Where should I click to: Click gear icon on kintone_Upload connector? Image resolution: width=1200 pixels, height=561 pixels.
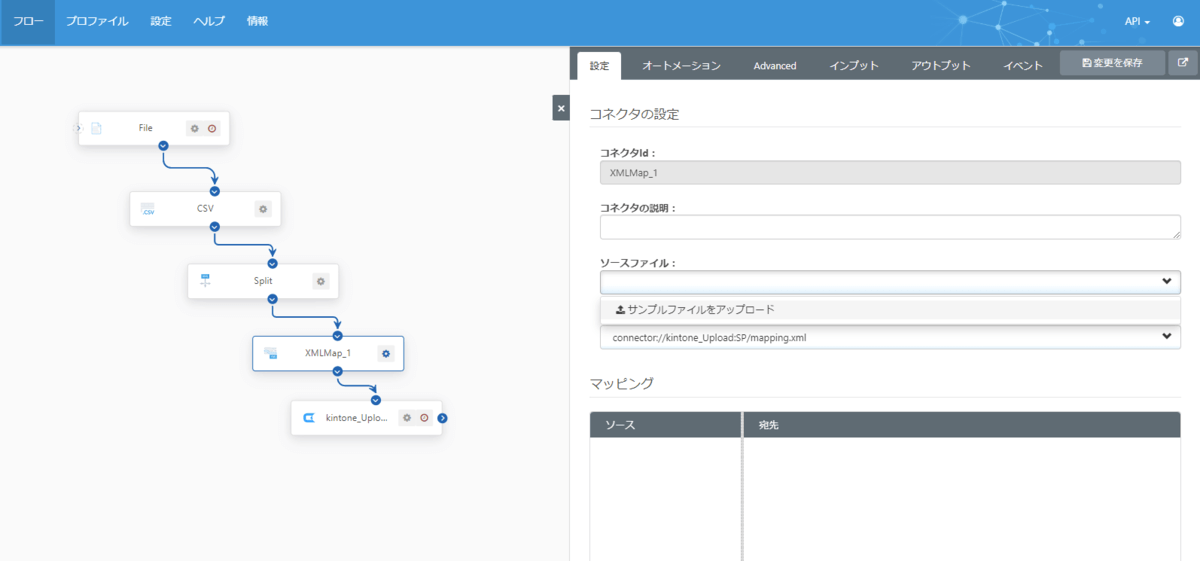(x=407, y=418)
